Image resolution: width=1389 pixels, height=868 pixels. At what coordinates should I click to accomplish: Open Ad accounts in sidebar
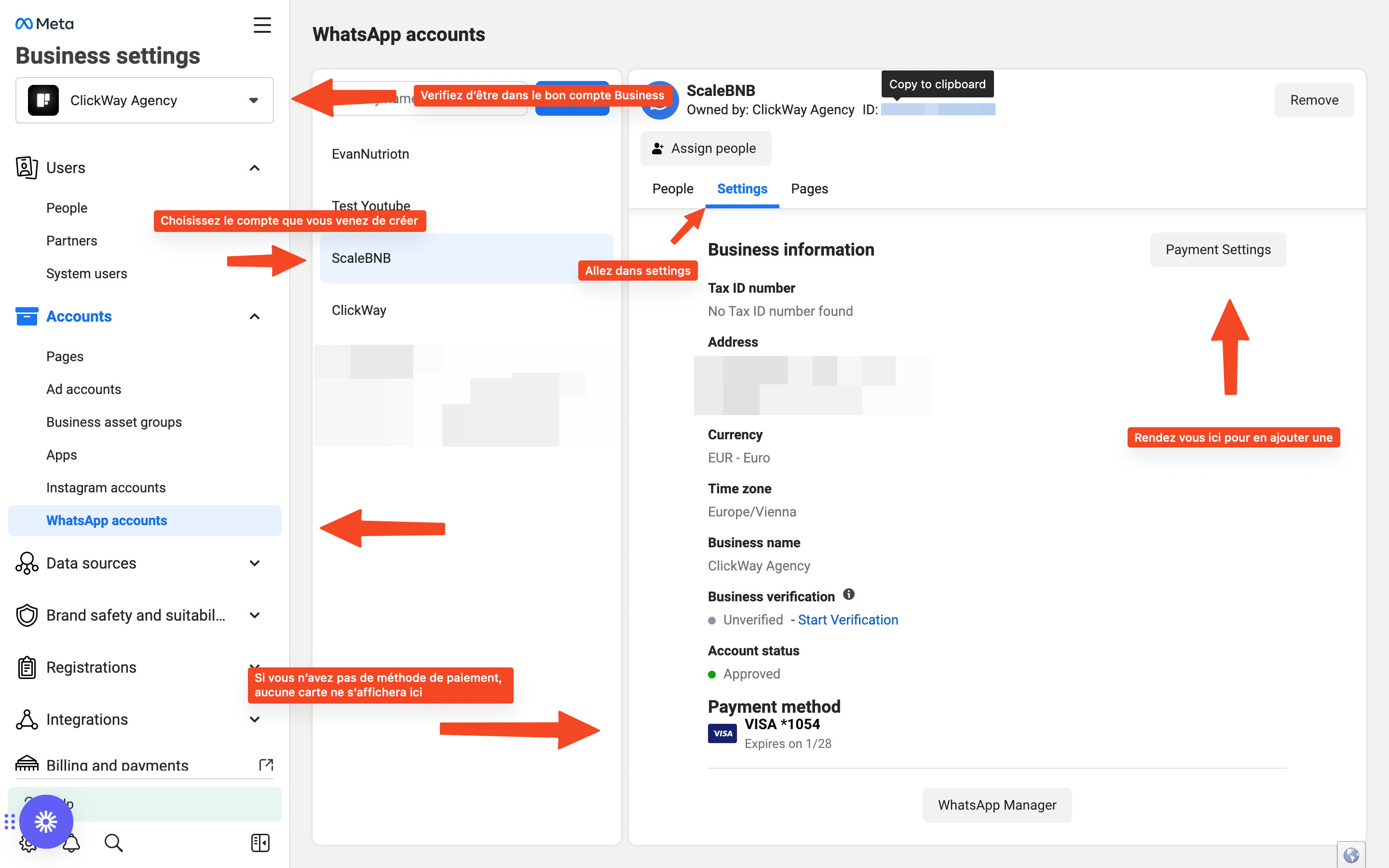click(84, 389)
